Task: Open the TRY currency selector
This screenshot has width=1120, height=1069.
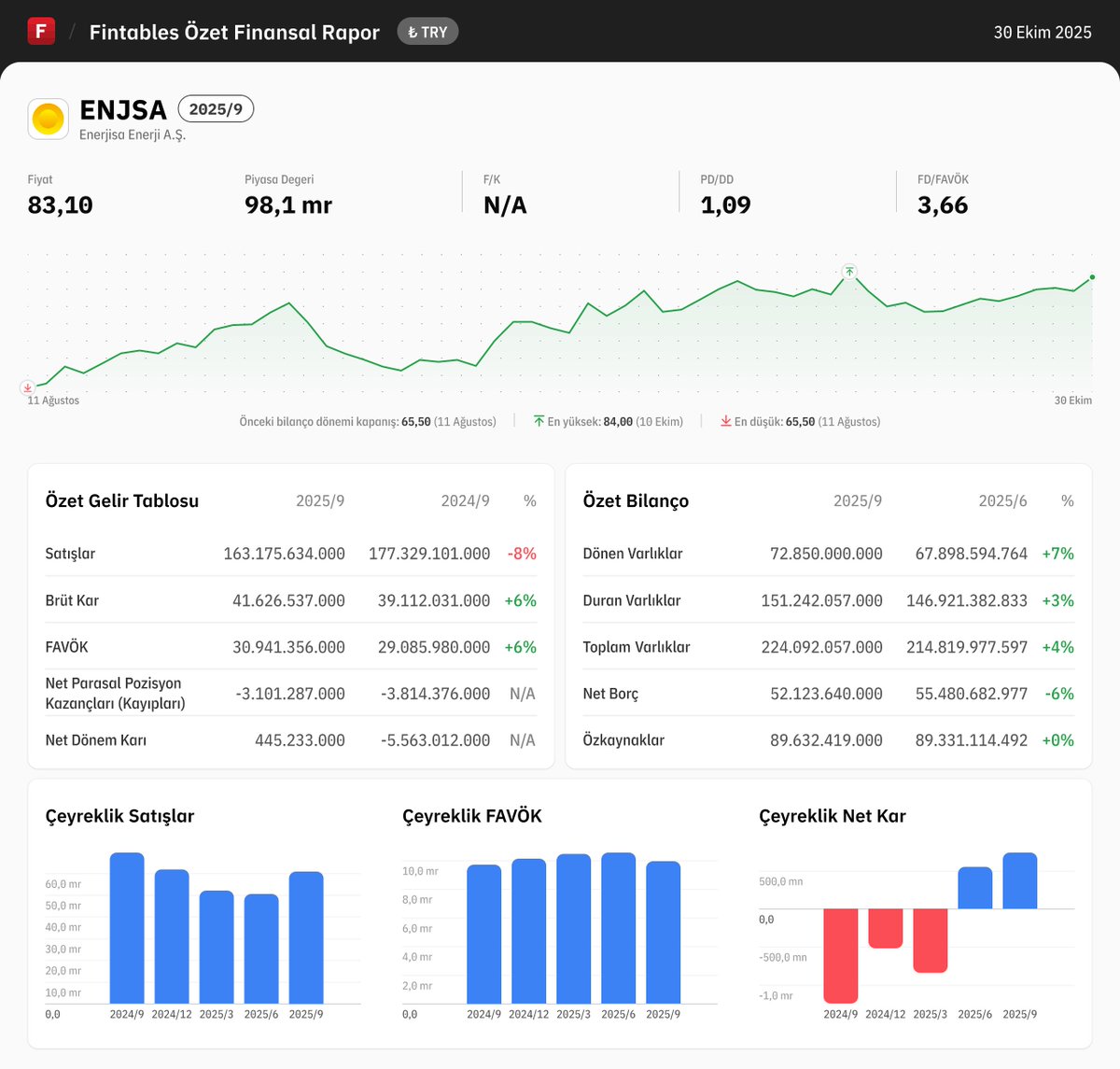Action: 427,31
